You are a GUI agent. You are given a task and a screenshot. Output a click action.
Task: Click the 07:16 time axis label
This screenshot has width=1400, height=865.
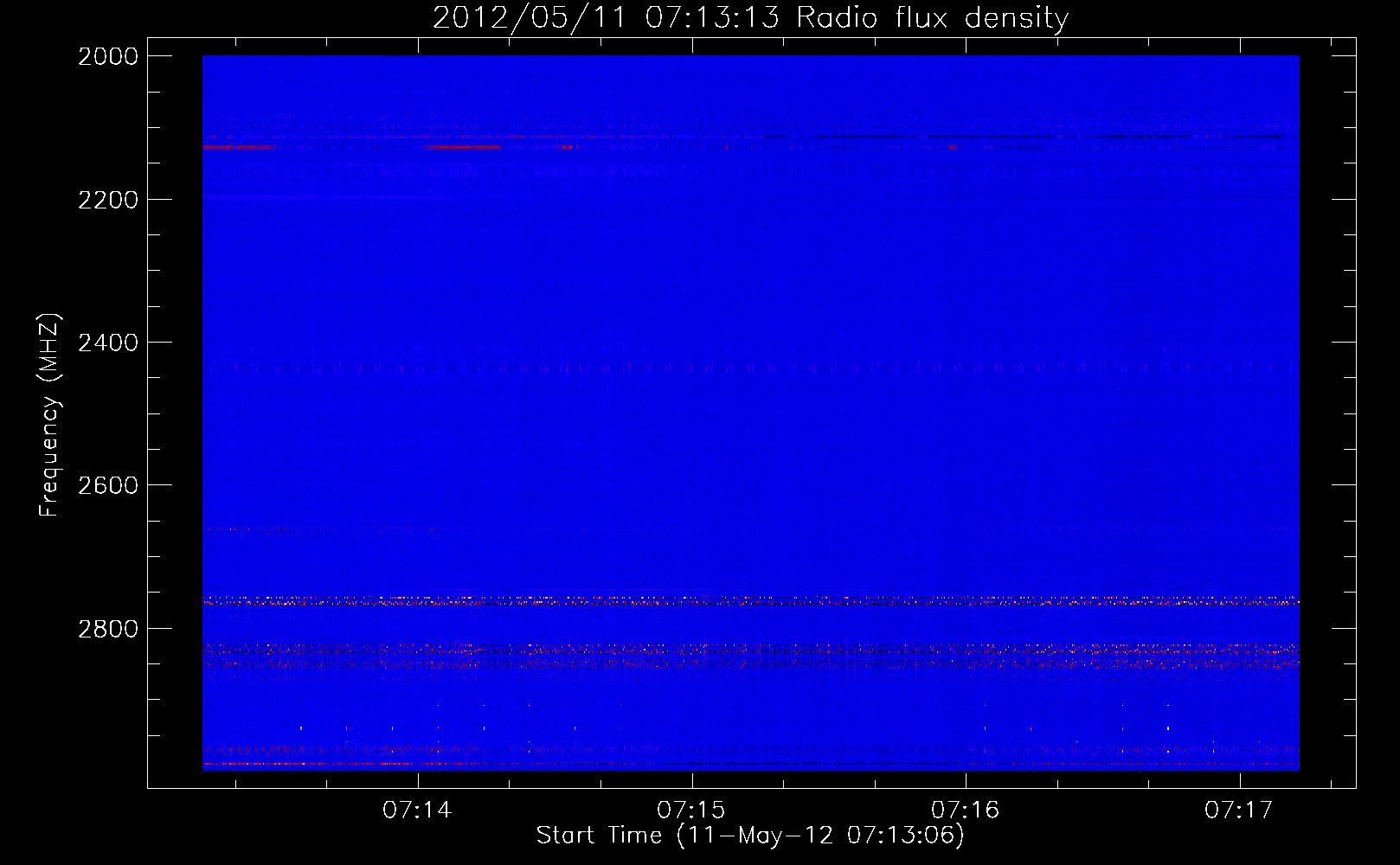[x=966, y=810]
